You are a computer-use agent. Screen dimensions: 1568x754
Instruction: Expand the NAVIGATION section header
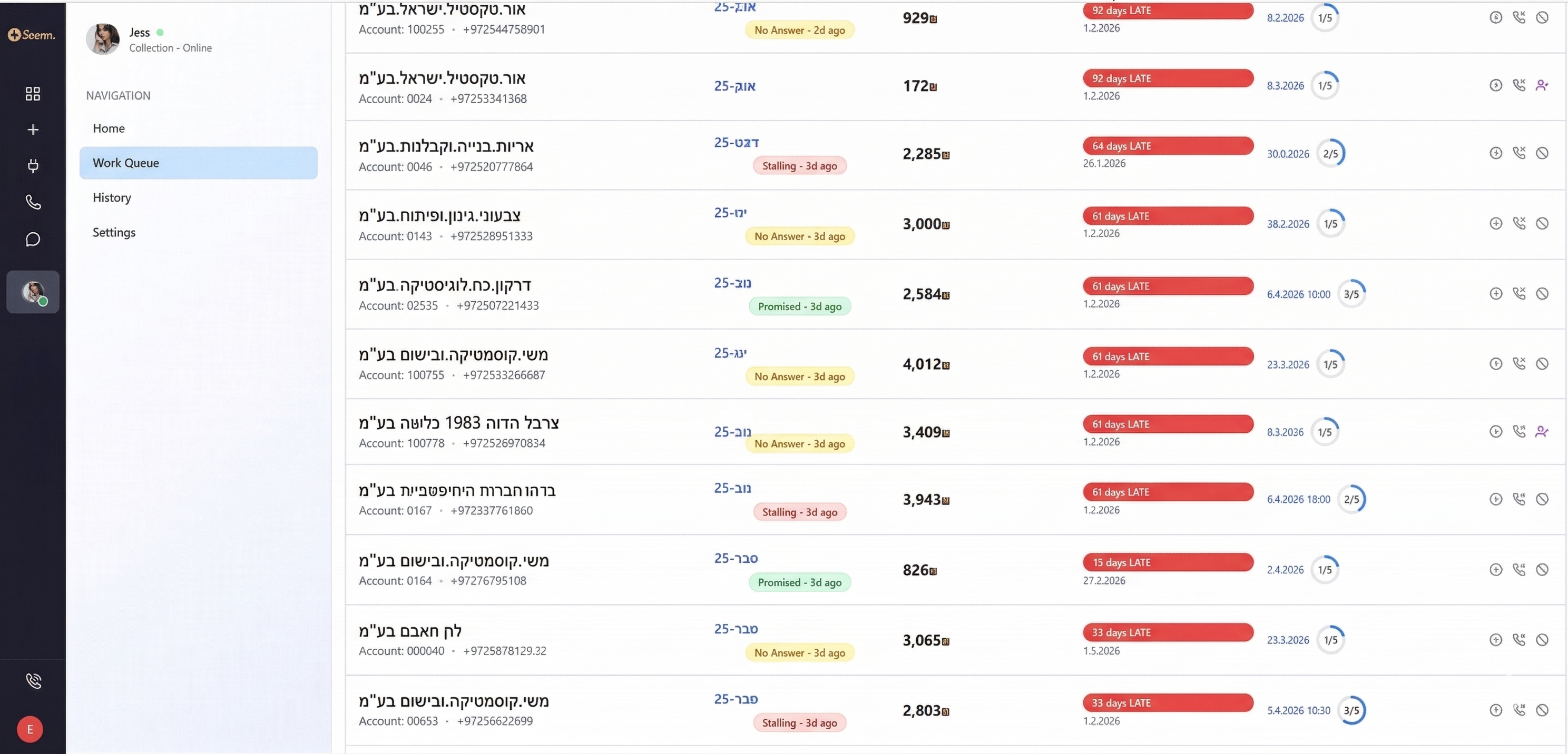[x=118, y=95]
